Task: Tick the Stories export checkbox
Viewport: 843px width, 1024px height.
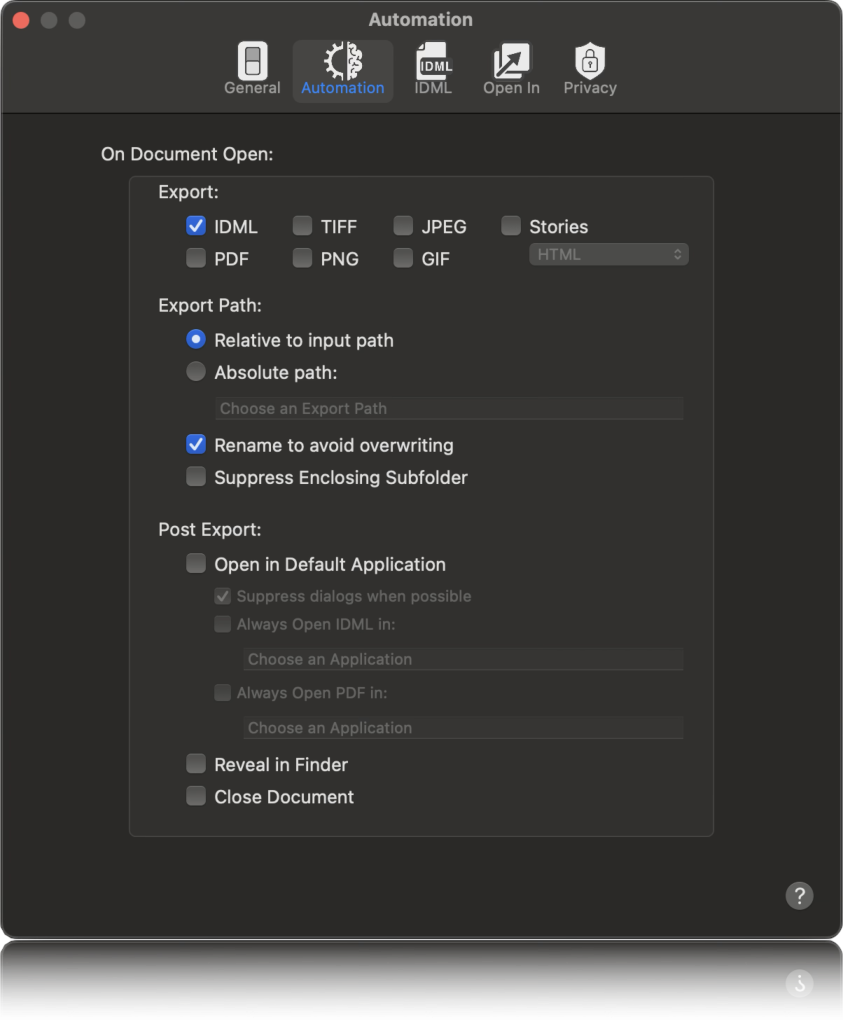Action: 511,226
